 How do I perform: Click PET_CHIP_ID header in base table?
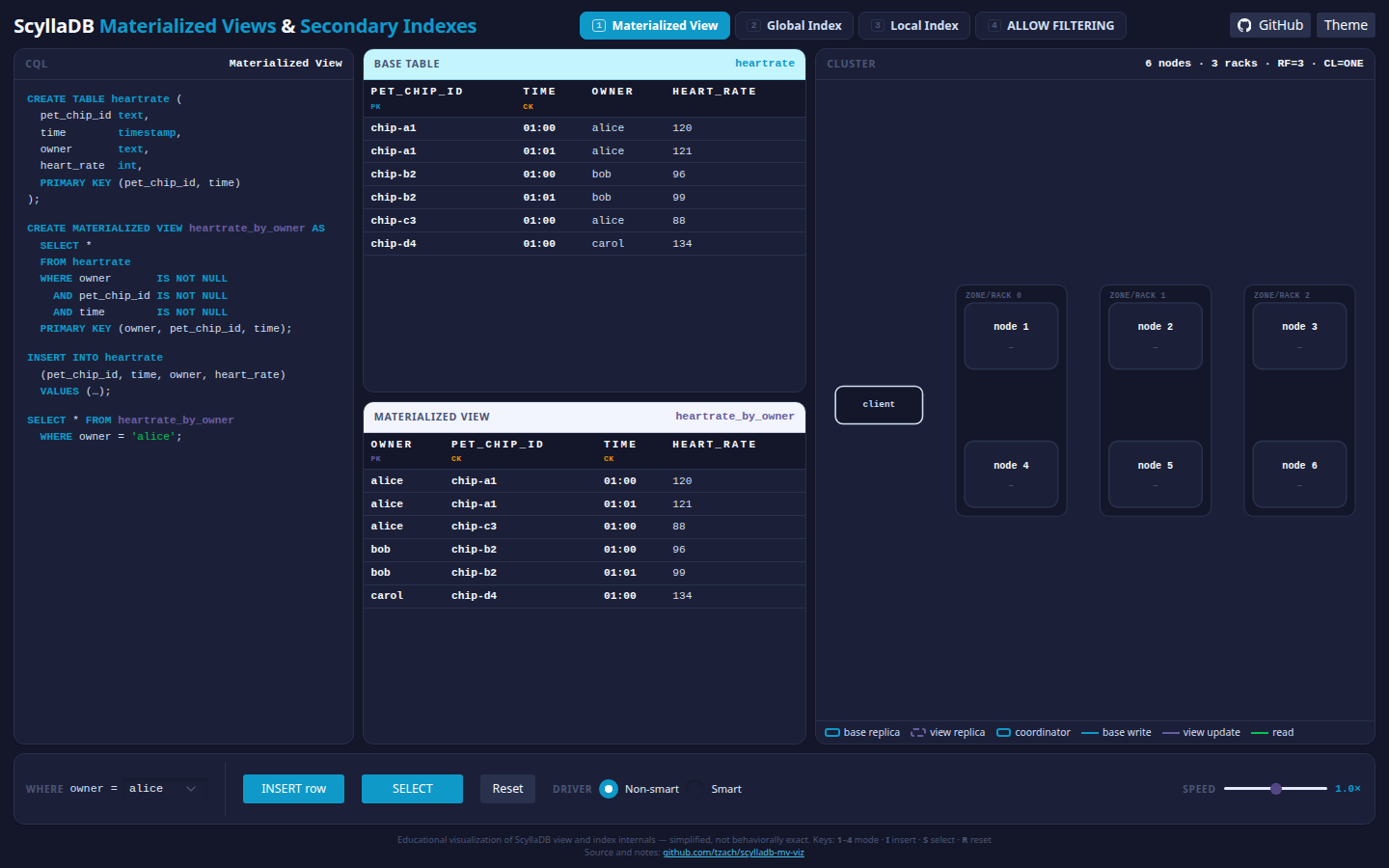click(417, 92)
